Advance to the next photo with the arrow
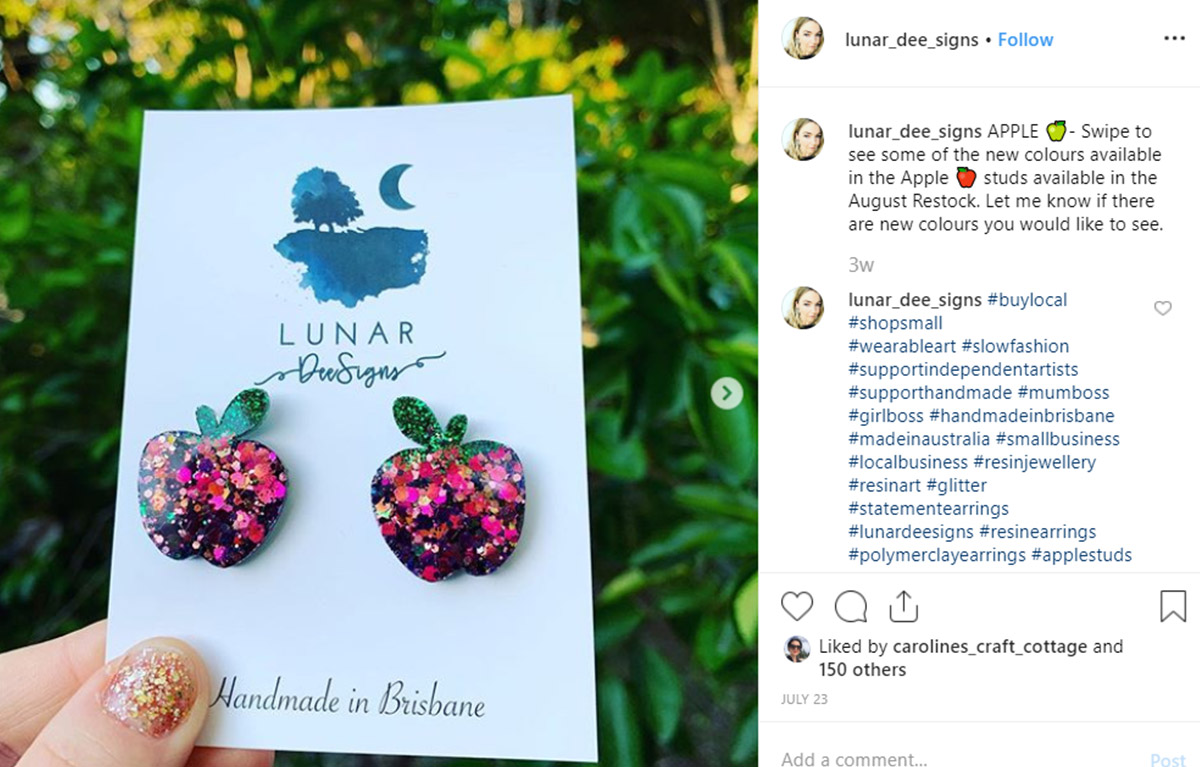Screen dimensions: 1200x767 click(x=727, y=394)
